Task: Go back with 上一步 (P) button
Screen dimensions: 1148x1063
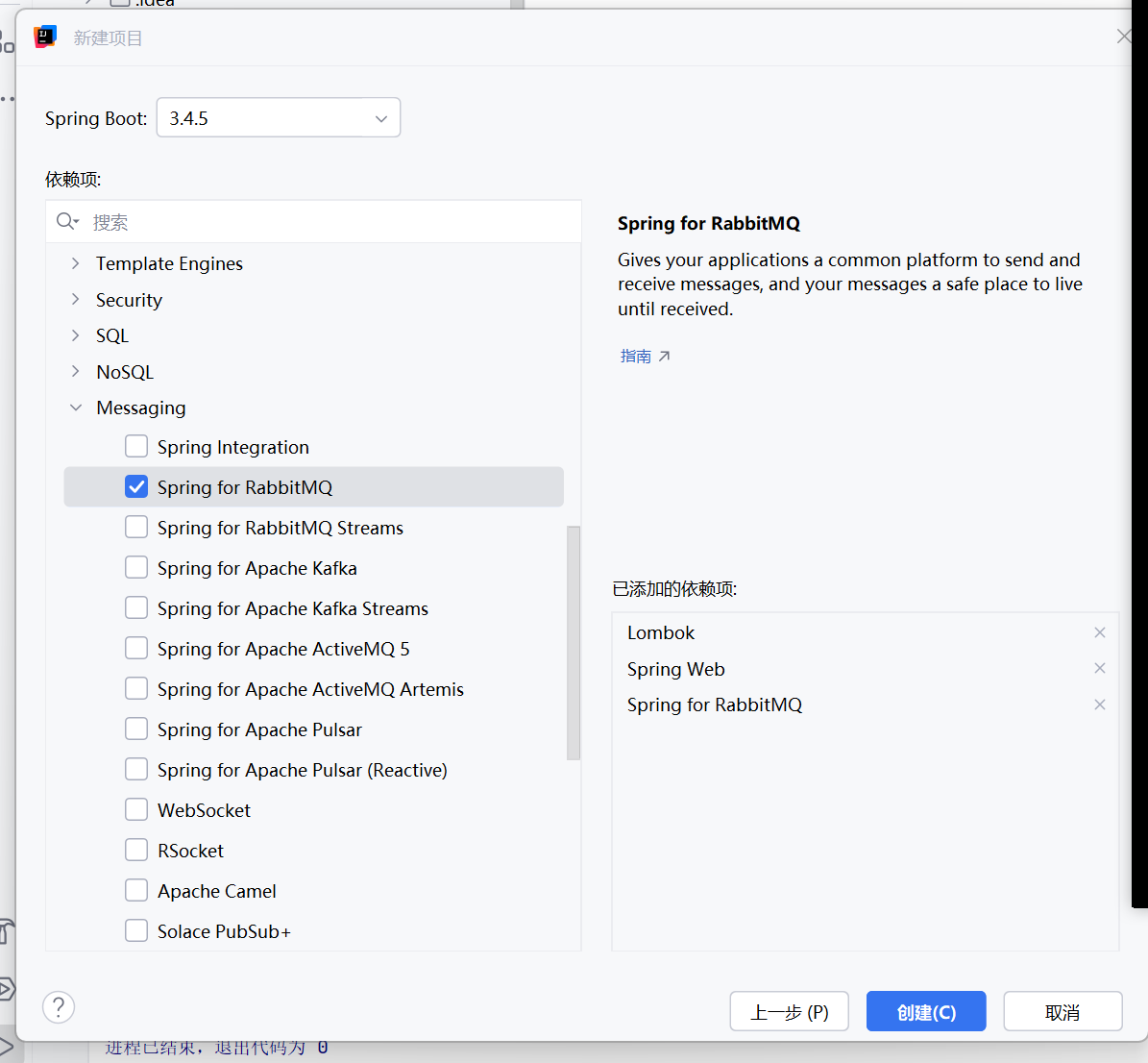Action: tap(790, 1012)
